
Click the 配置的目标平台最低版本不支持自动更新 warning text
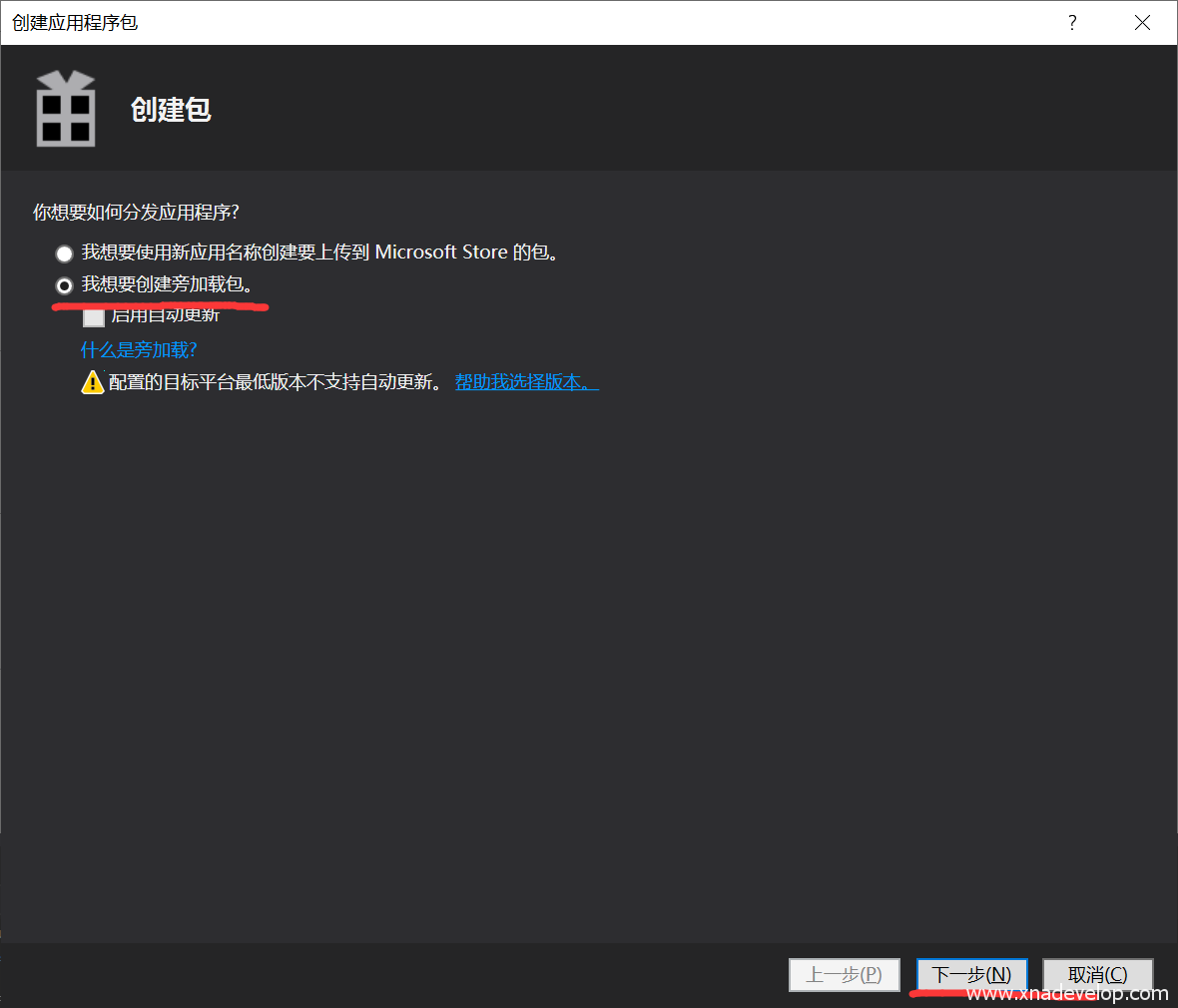point(275,382)
